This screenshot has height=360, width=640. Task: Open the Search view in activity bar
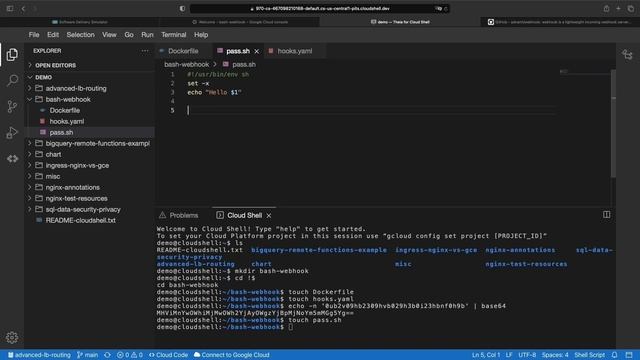pyautogui.click(x=12, y=80)
